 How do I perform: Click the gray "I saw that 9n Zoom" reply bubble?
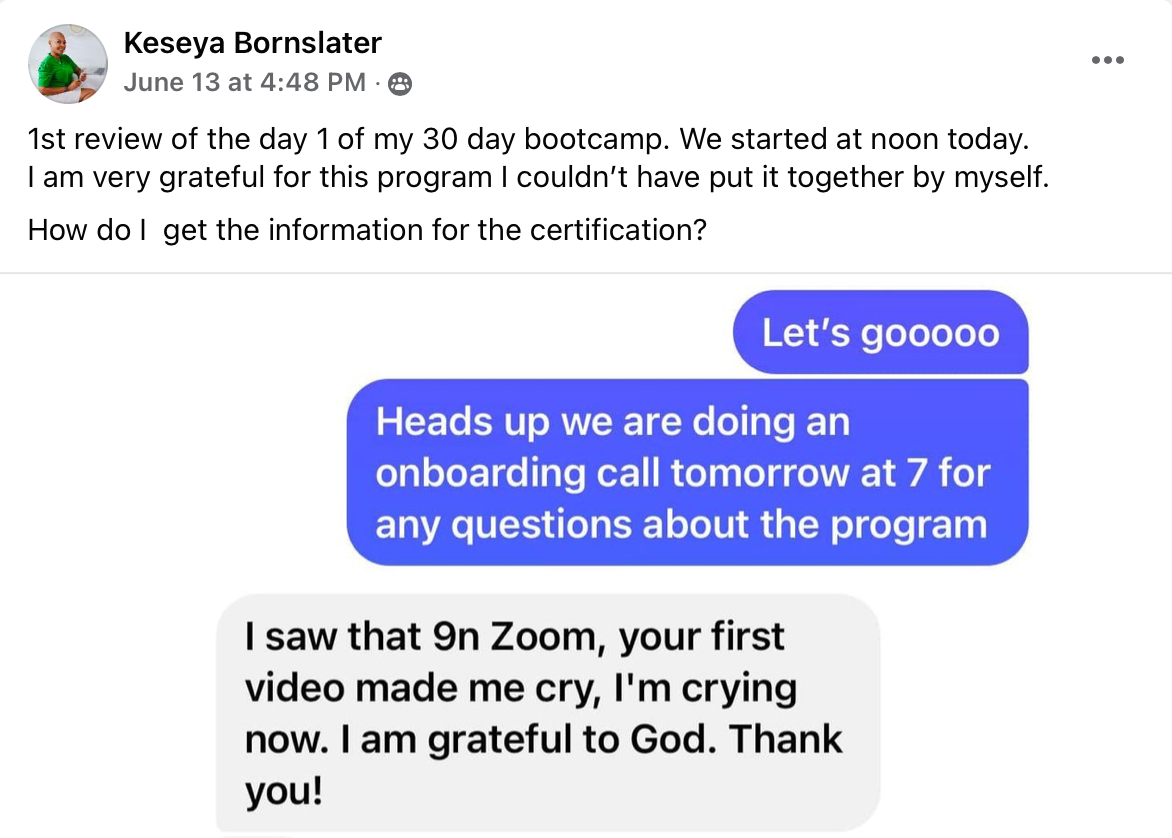(546, 714)
